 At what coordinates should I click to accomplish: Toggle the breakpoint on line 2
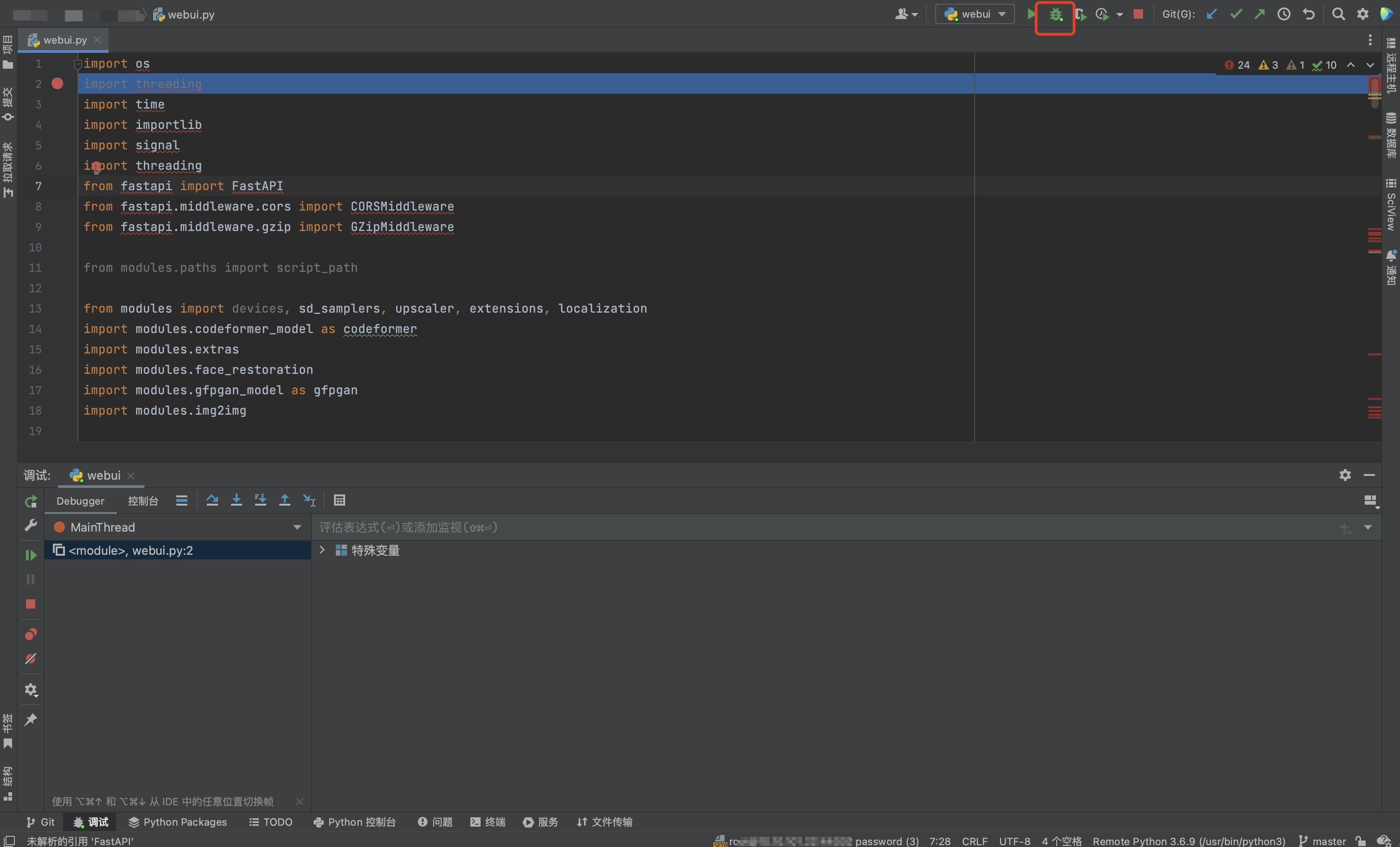coord(58,83)
